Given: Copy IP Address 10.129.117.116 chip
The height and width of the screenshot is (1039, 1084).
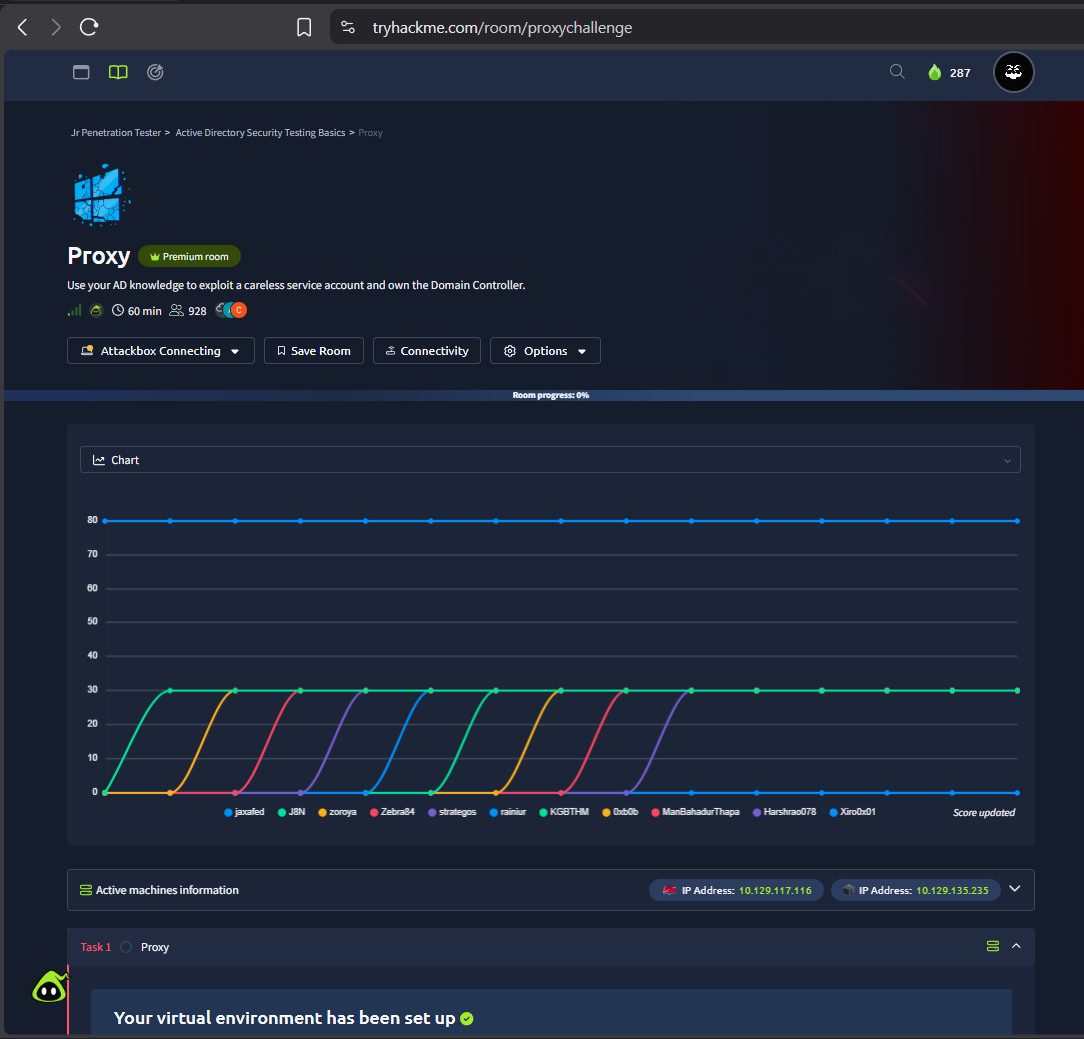Looking at the screenshot, I should click(x=736, y=890).
